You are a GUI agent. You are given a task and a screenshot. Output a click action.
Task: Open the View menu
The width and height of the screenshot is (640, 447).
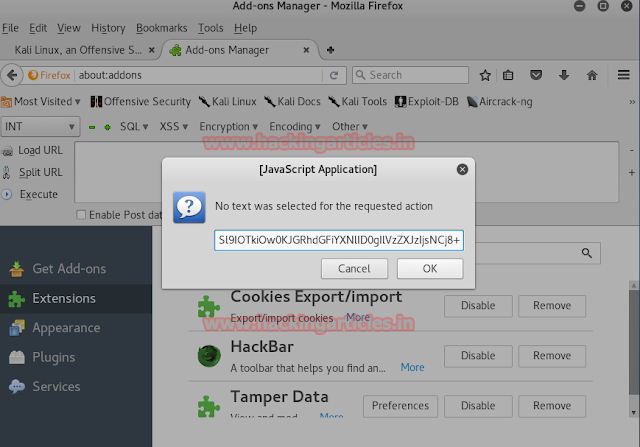(x=69, y=28)
